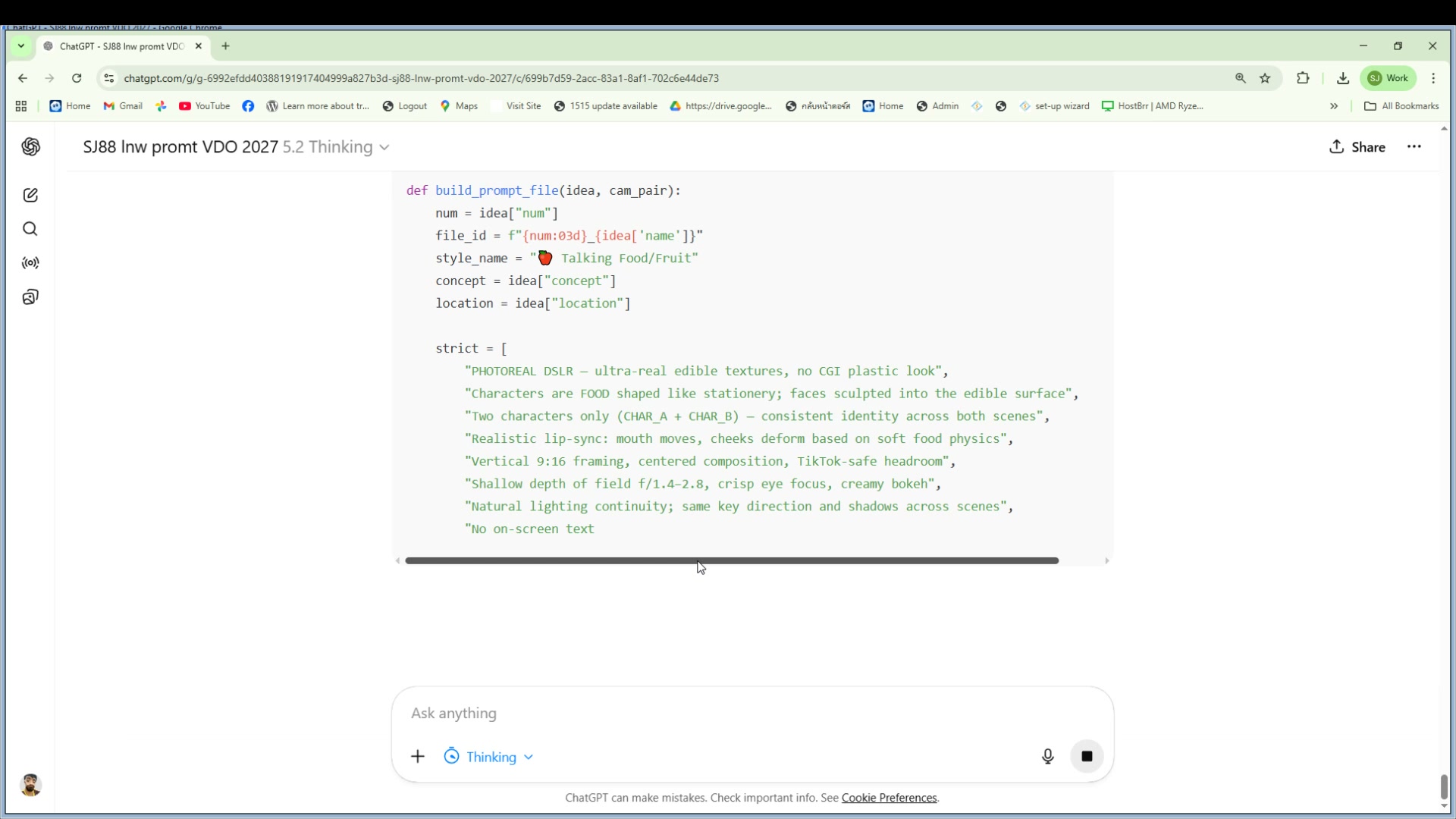Open the images library sidebar icon
Viewport: 1456px width, 819px height.
point(30,297)
